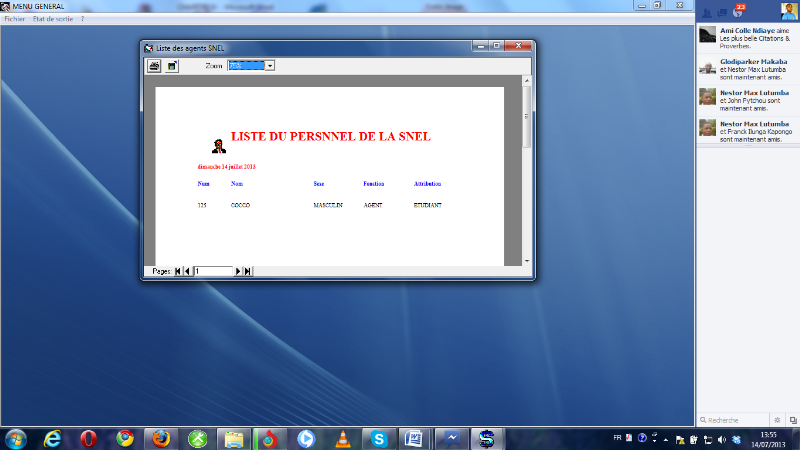Go to the next report page

(238, 271)
